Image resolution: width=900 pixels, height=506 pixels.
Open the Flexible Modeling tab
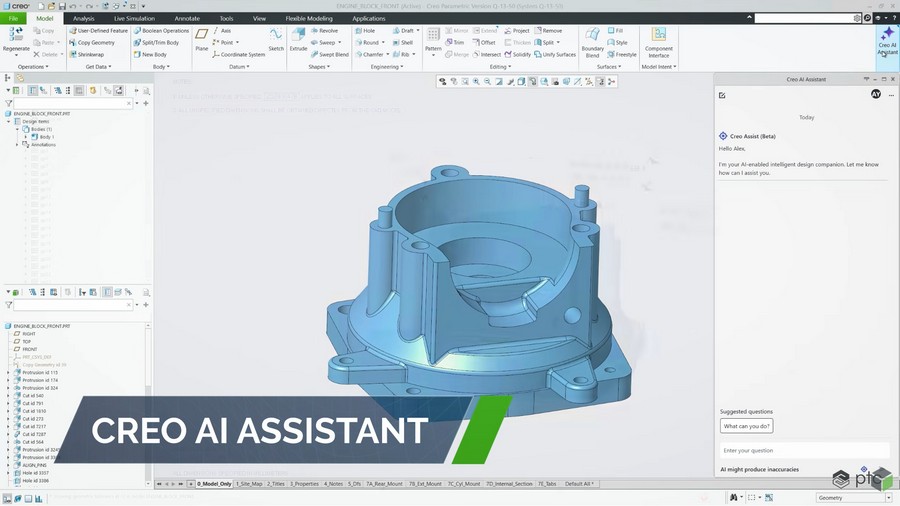click(x=309, y=18)
